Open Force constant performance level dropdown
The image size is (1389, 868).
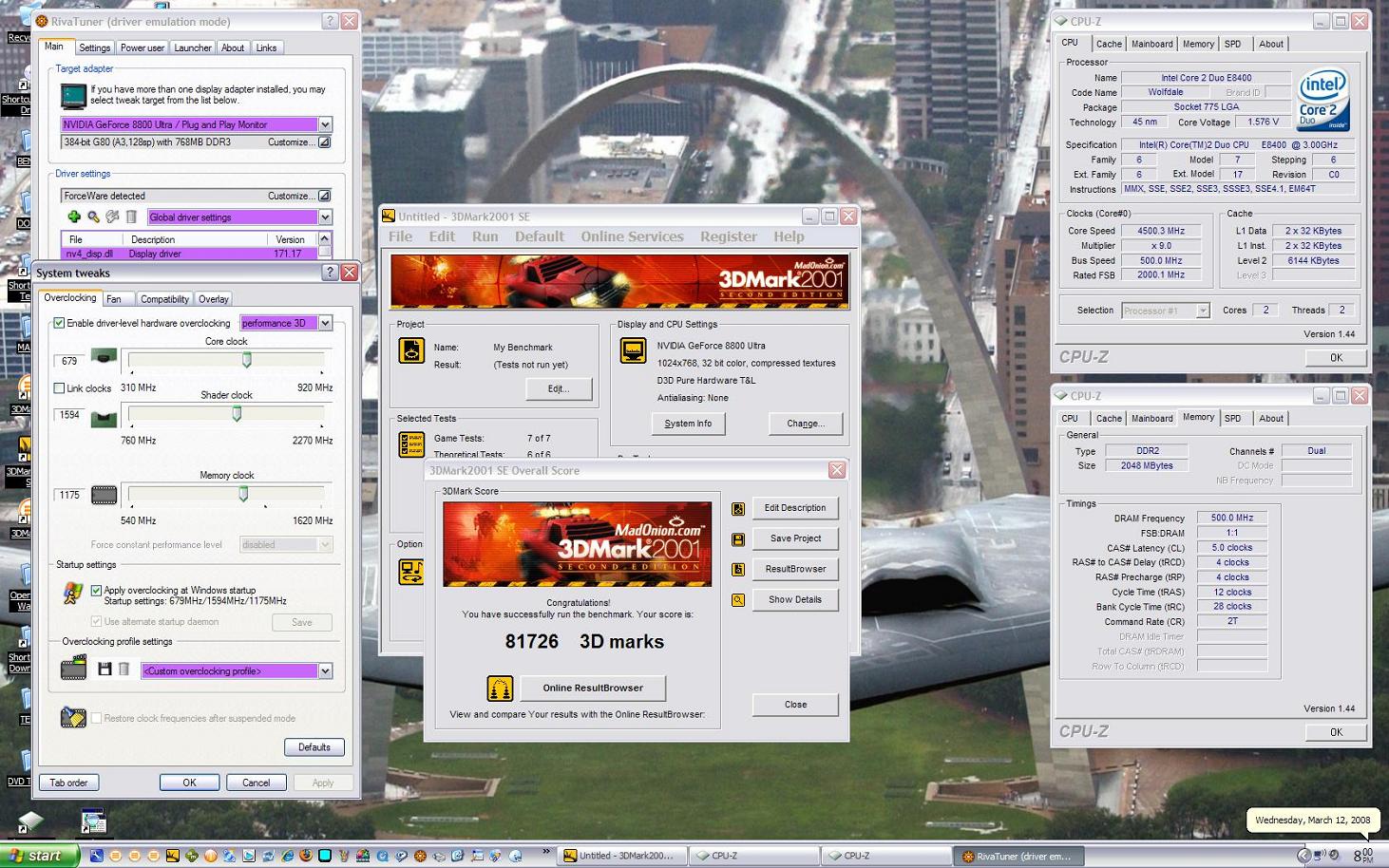tap(325, 544)
